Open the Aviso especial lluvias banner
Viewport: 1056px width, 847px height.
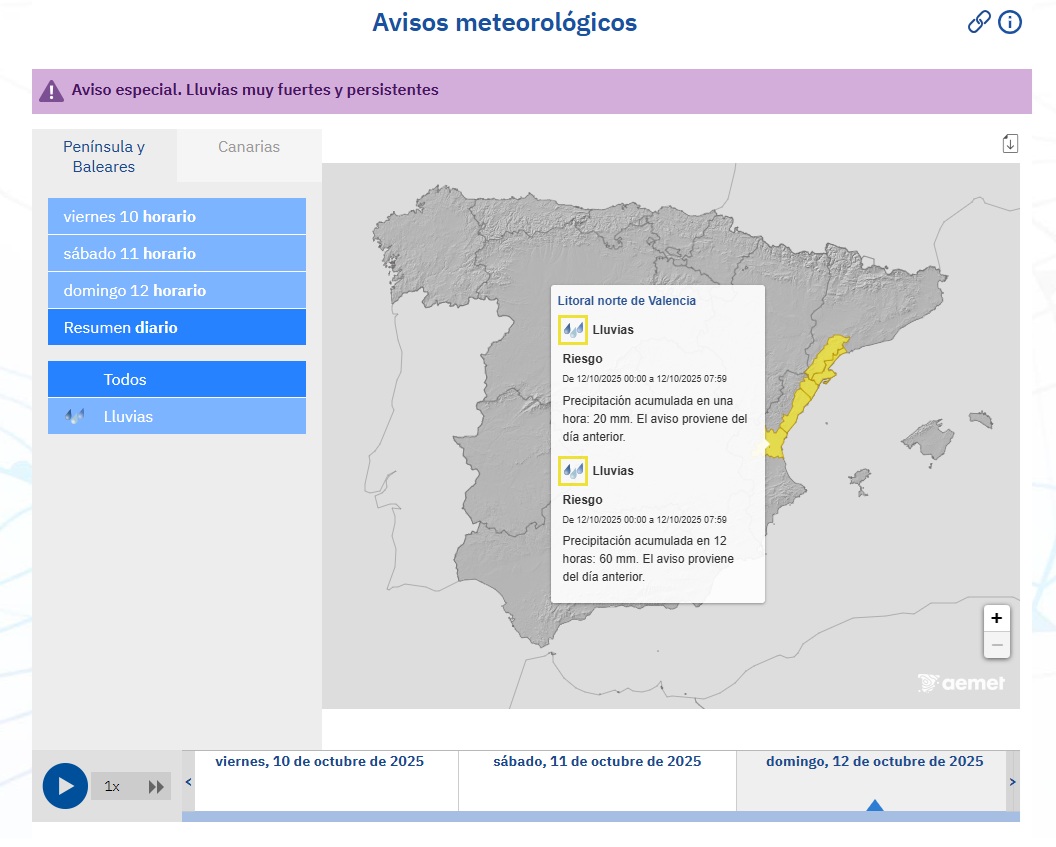255,90
